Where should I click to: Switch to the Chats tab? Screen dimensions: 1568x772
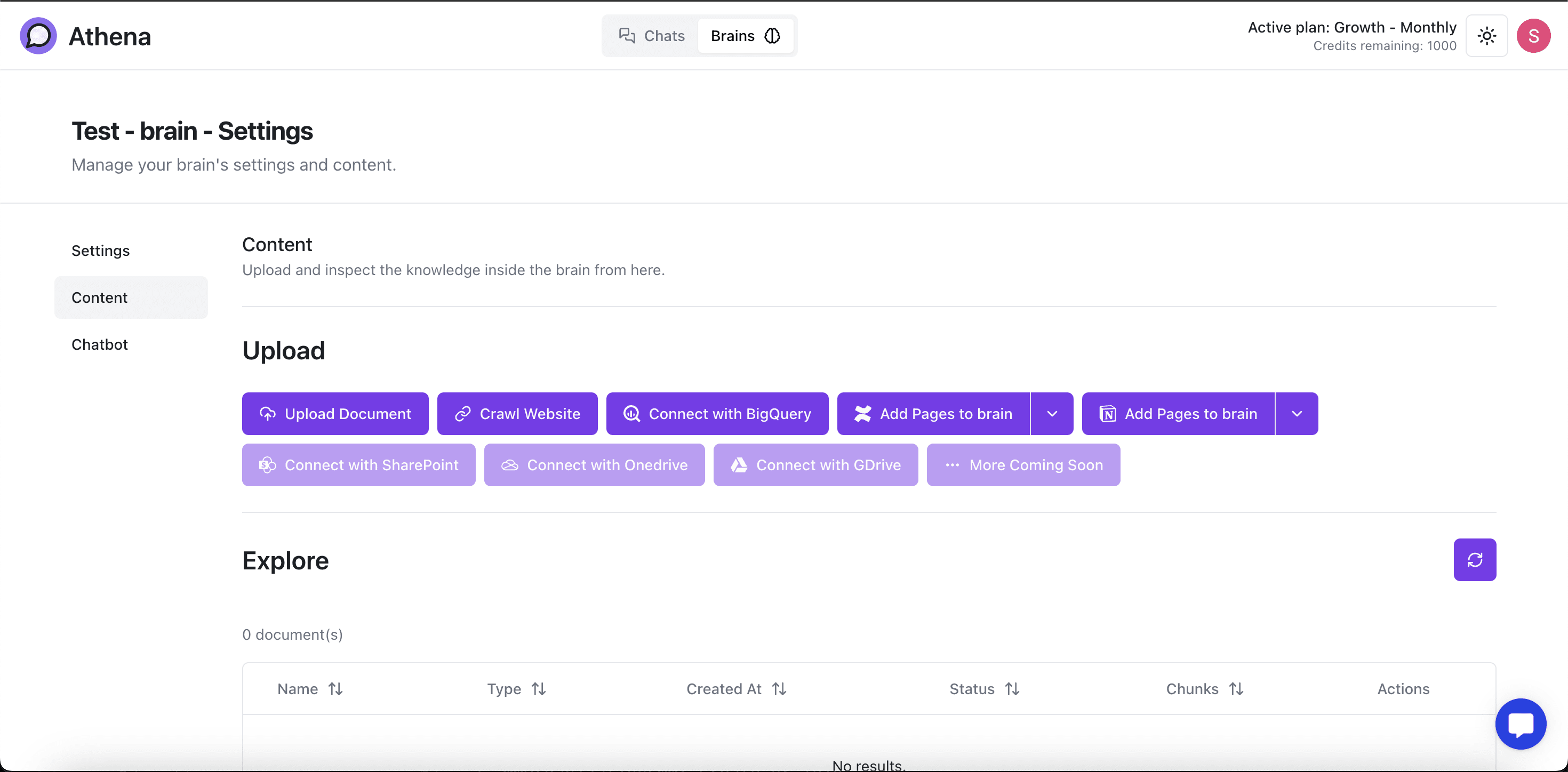pos(651,36)
